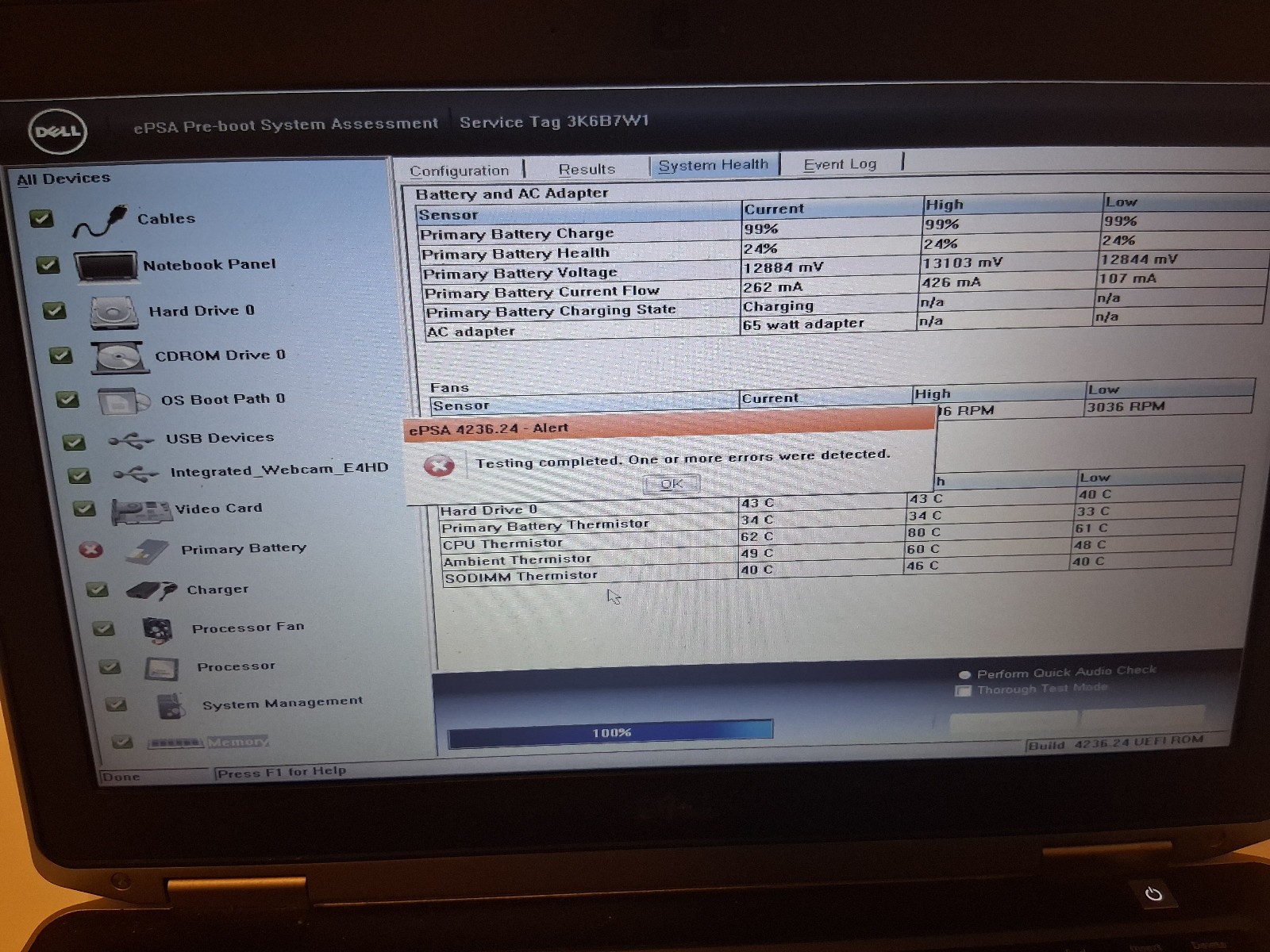Click the Press F1 for Help status text
The image size is (1270, 952).
281,772
